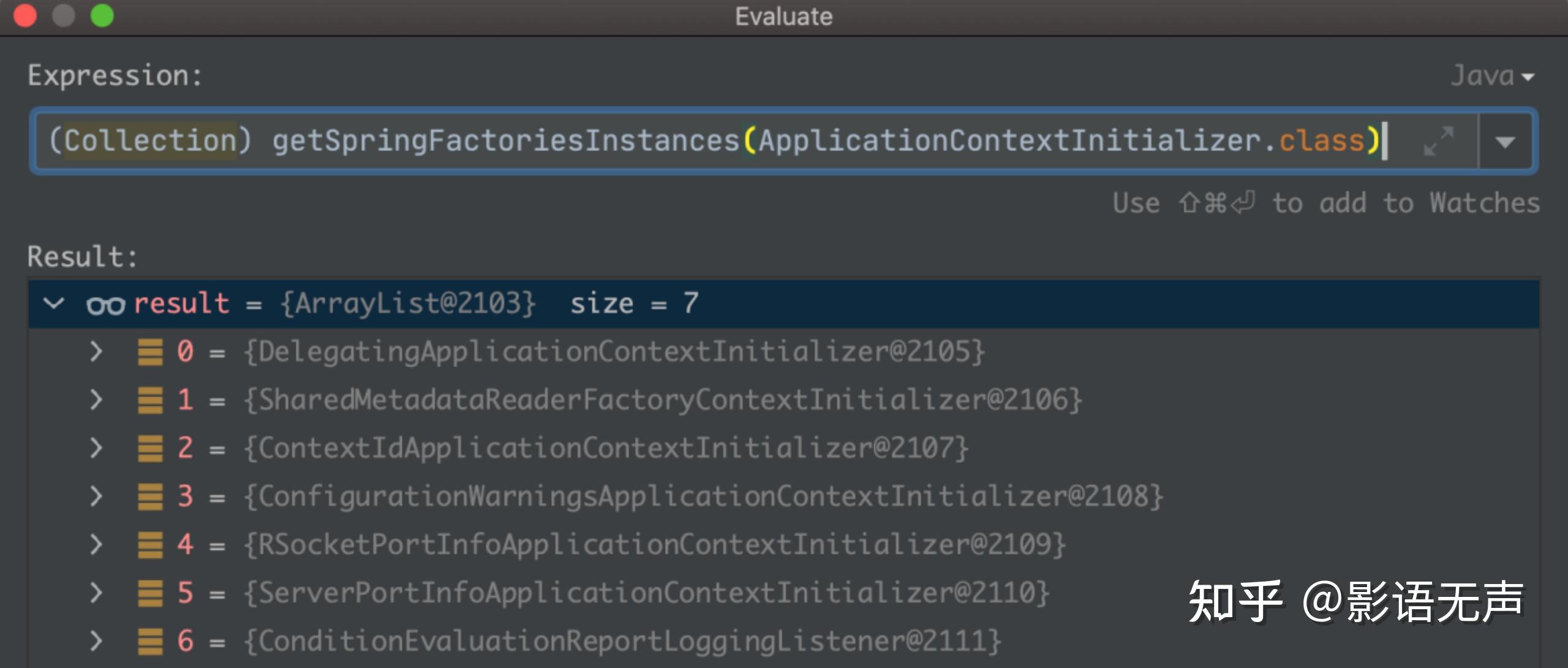Screen dimensions: 1568x668
Task: Click the object icon of element 3
Action: pos(150,496)
